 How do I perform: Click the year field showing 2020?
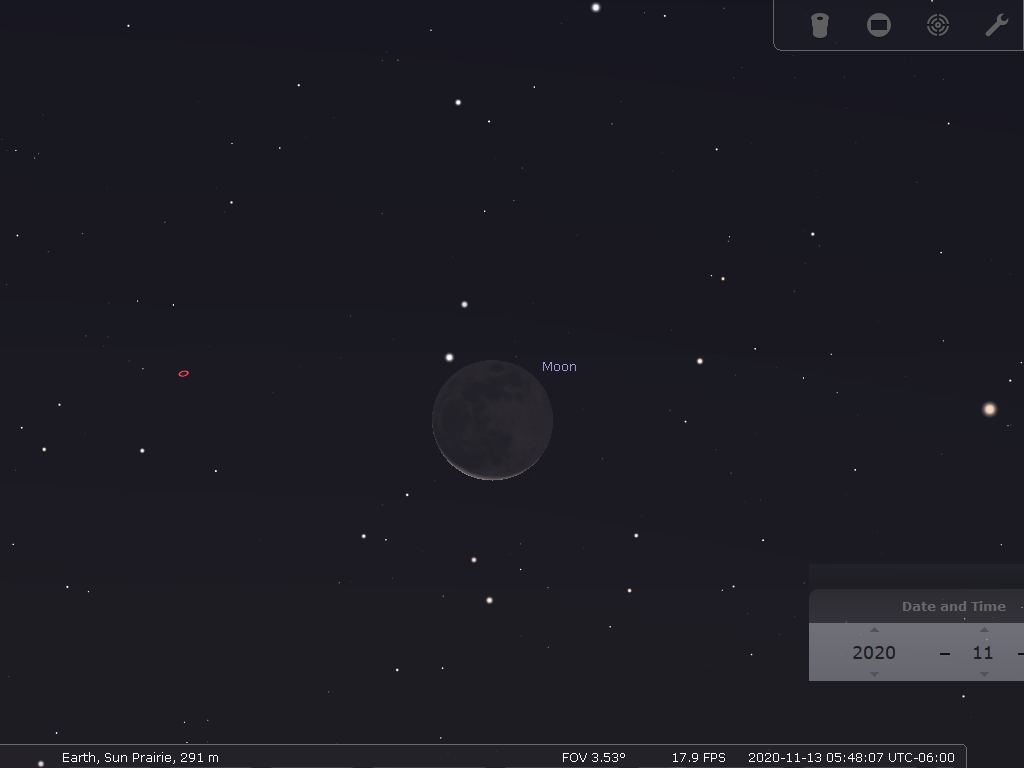click(x=874, y=652)
